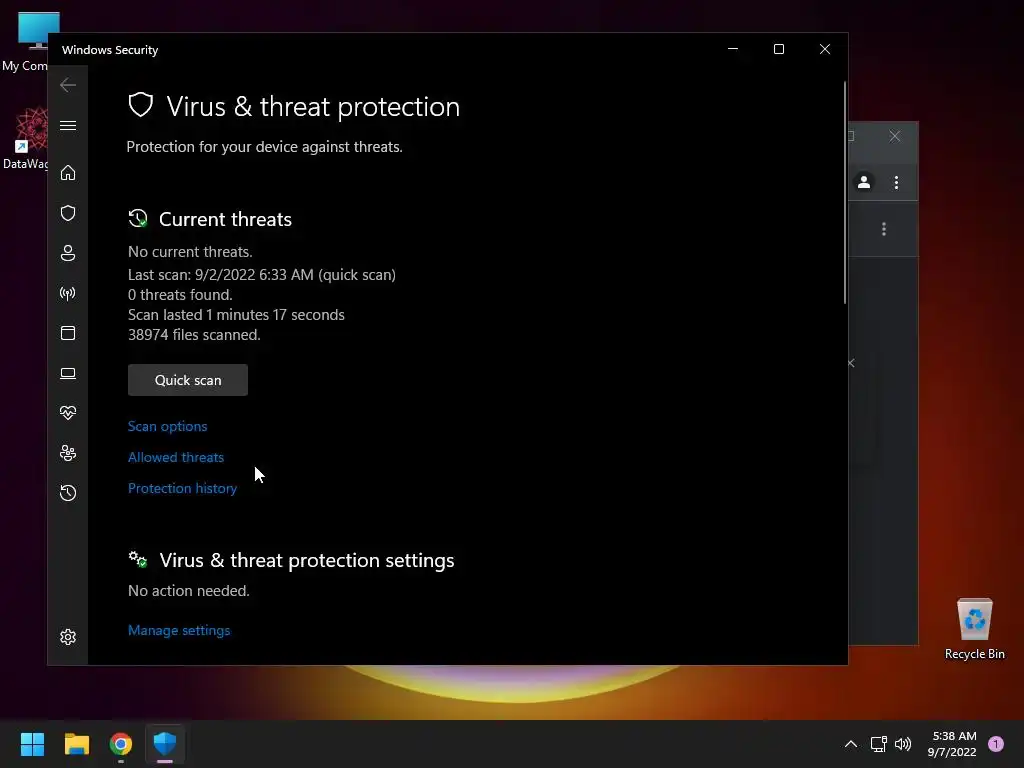Viewport: 1024px width, 768px height.
Task: Open Account protection in sidebar
Action: click(x=68, y=253)
